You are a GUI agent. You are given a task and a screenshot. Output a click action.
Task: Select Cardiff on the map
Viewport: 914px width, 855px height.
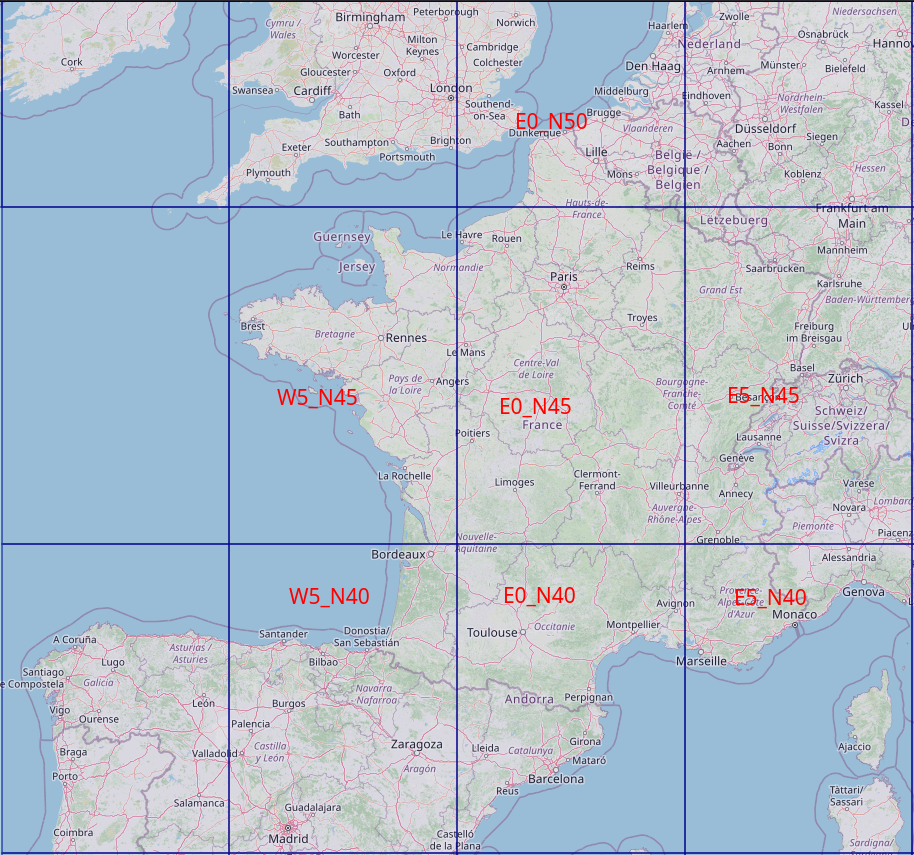pyautogui.click(x=312, y=91)
